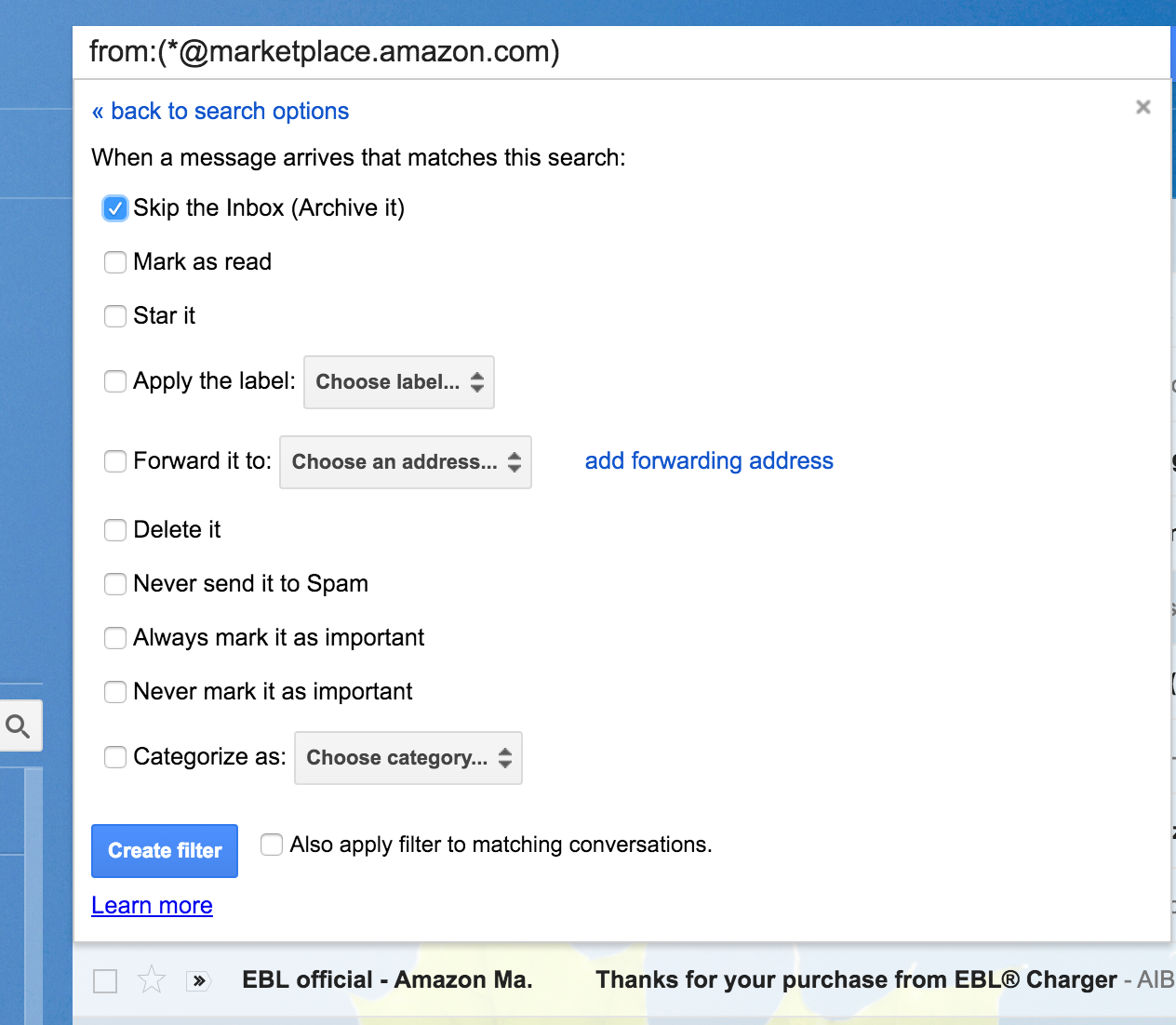This screenshot has width=1176, height=1025.
Task: Click the magnifier search icon
Action: point(18,725)
